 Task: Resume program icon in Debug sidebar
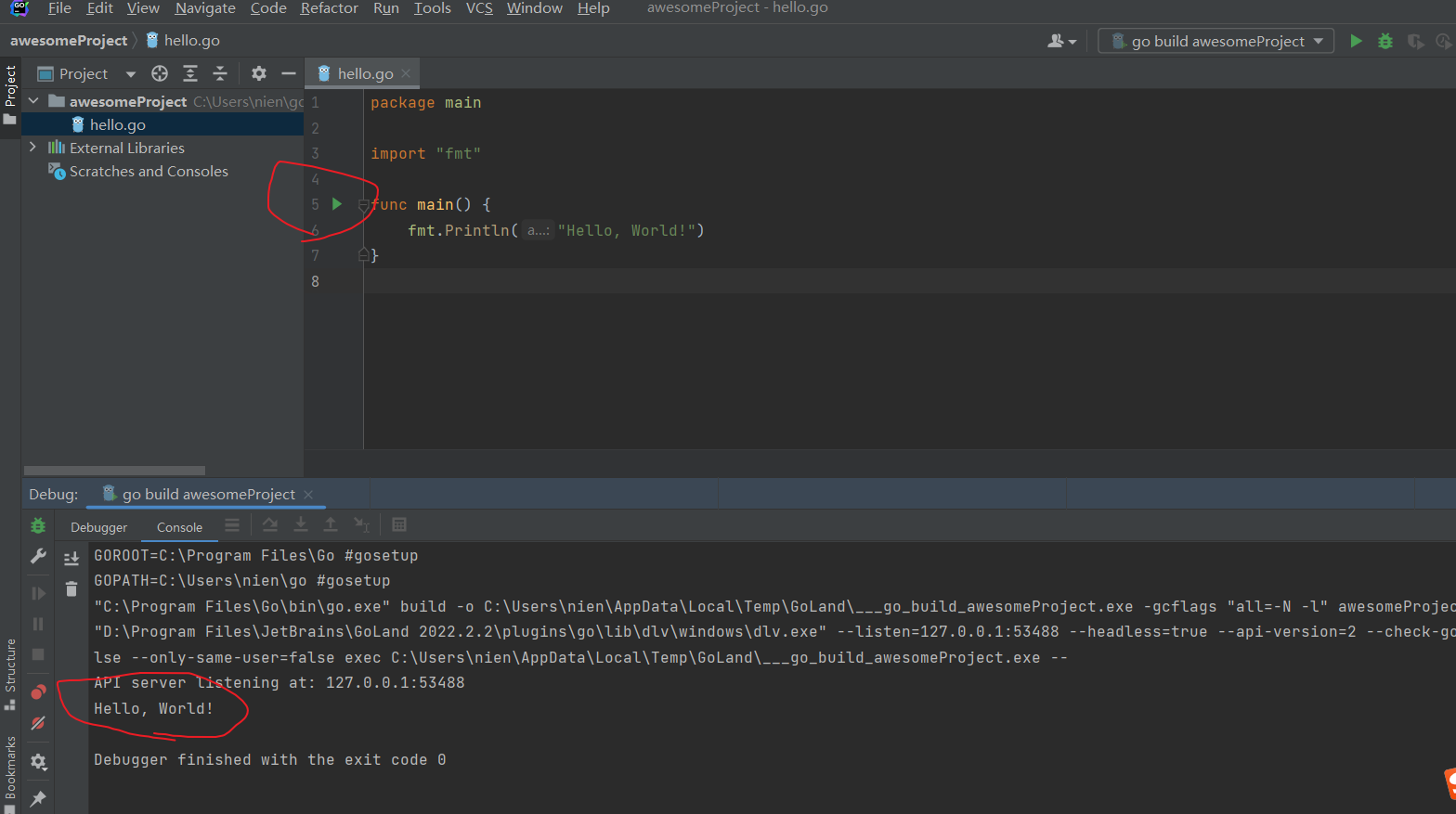click(38, 593)
